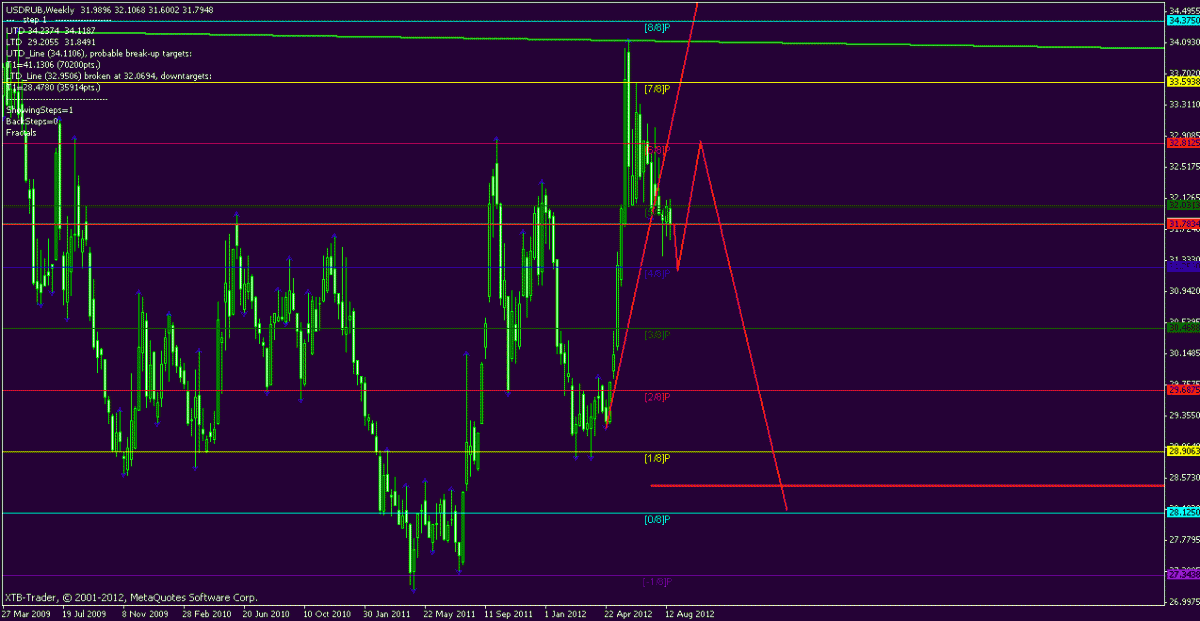The width and height of the screenshot is (1200, 621).
Task: Click the 34.3750 cyan price tag
Action: [1182, 20]
